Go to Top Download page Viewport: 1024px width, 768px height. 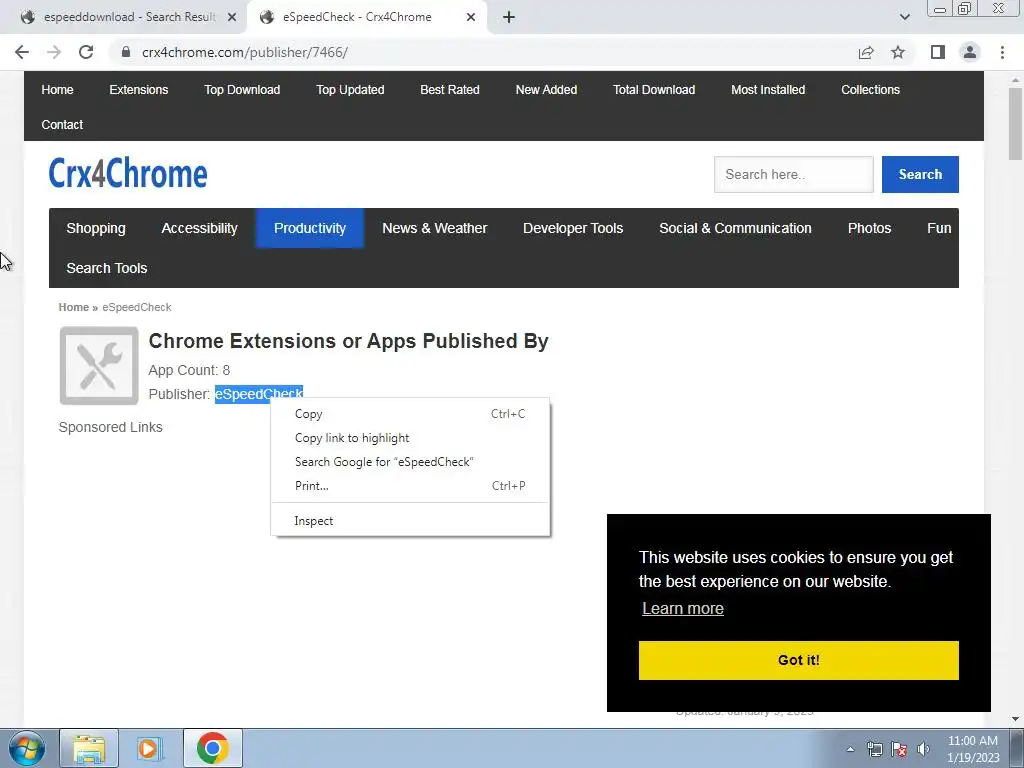(x=242, y=90)
